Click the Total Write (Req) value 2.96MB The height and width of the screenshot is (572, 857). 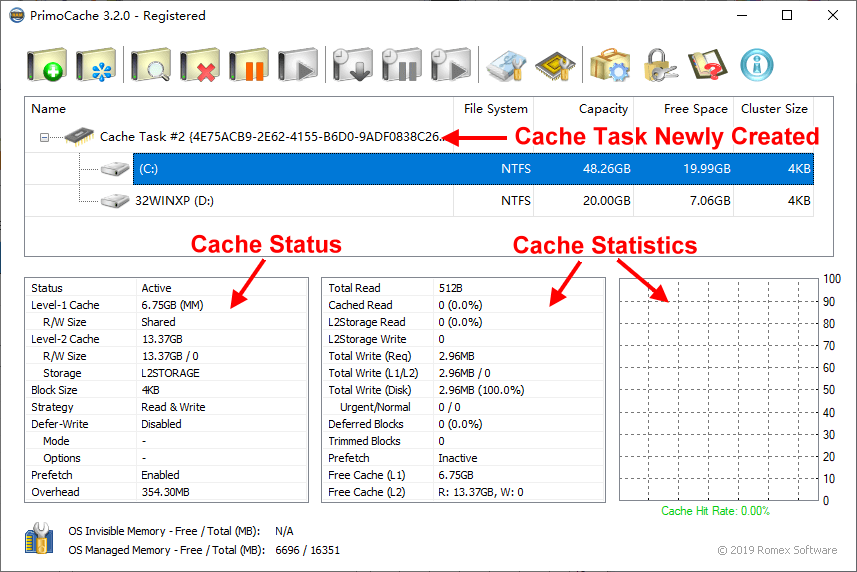coord(456,356)
